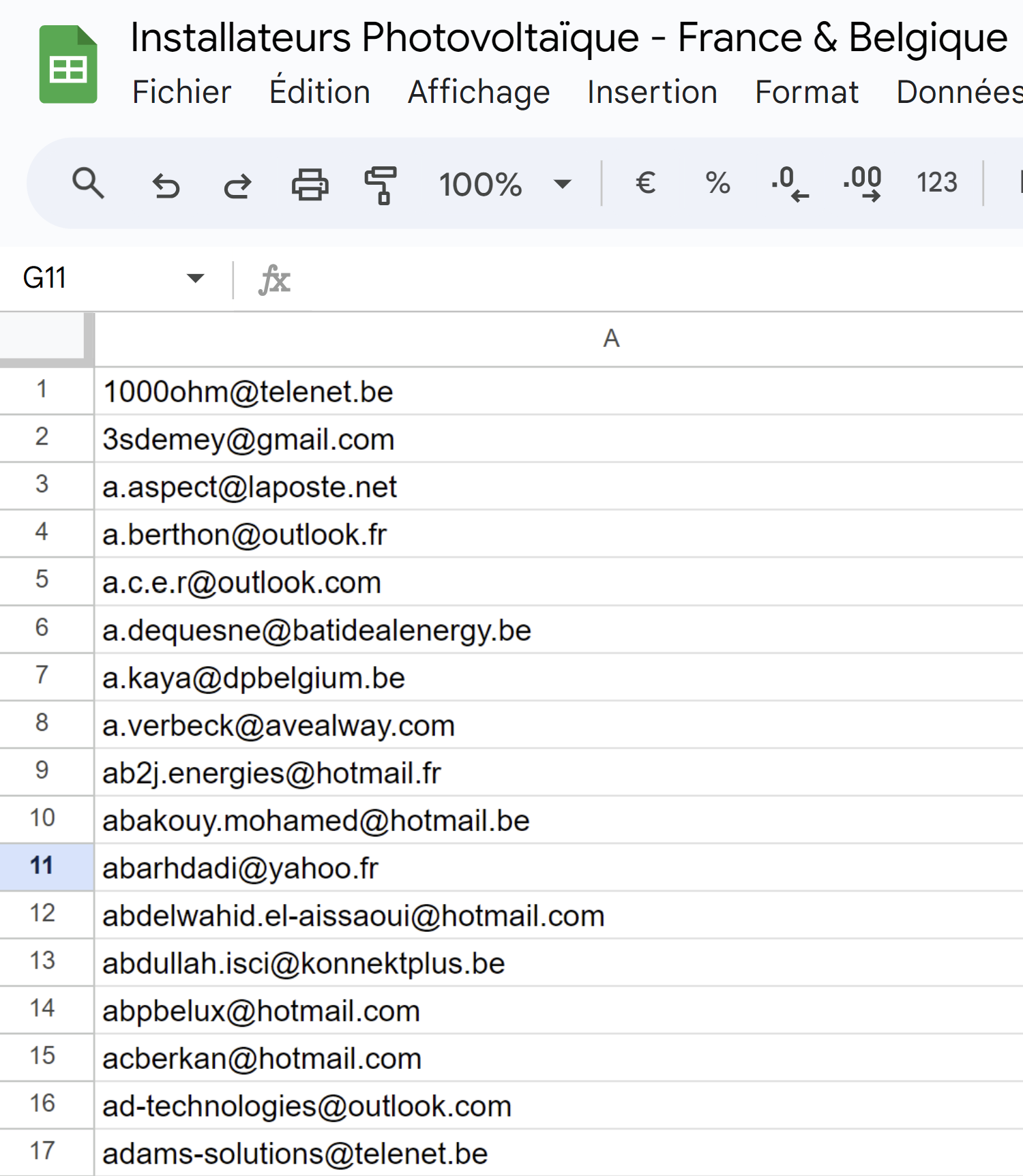The width and height of the screenshot is (1023, 1176).
Task: Apply percent format
Action: click(717, 183)
